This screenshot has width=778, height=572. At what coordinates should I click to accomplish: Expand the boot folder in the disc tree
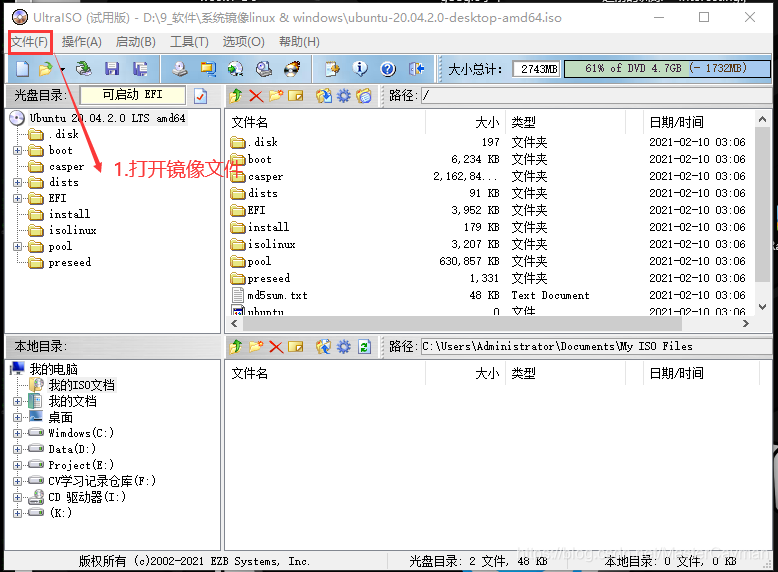coord(18,150)
